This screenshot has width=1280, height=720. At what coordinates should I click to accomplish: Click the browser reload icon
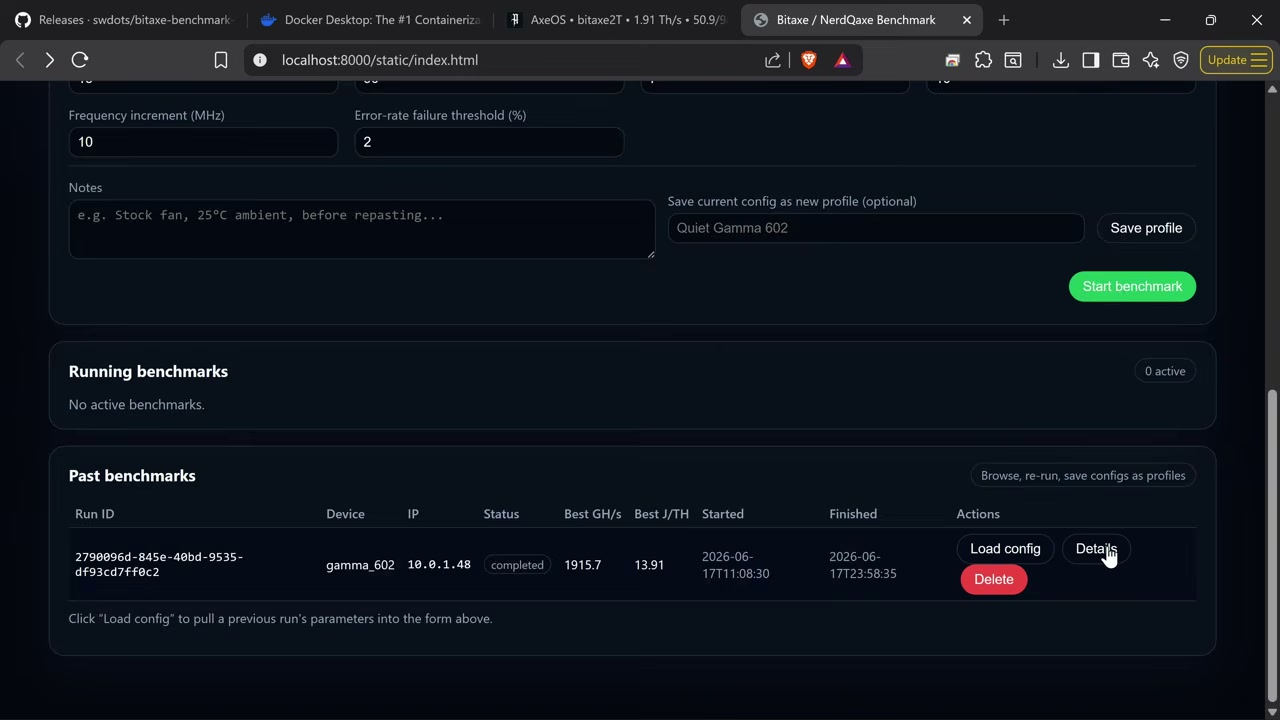click(x=80, y=60)
